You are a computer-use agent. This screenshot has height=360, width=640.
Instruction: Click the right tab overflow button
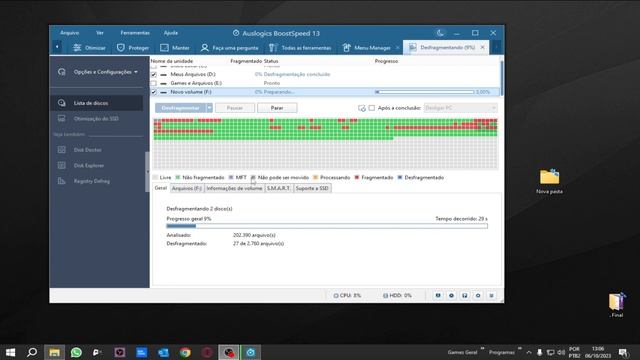[496, 47]
